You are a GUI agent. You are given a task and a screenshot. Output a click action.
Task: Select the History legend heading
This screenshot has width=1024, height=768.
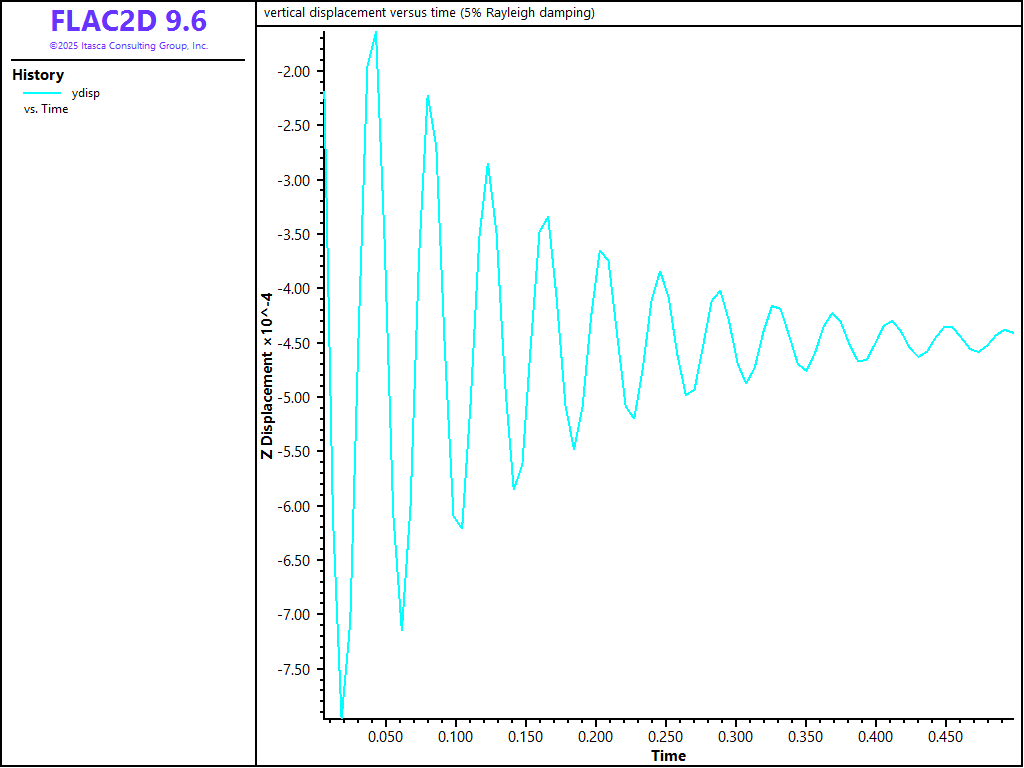38,75
